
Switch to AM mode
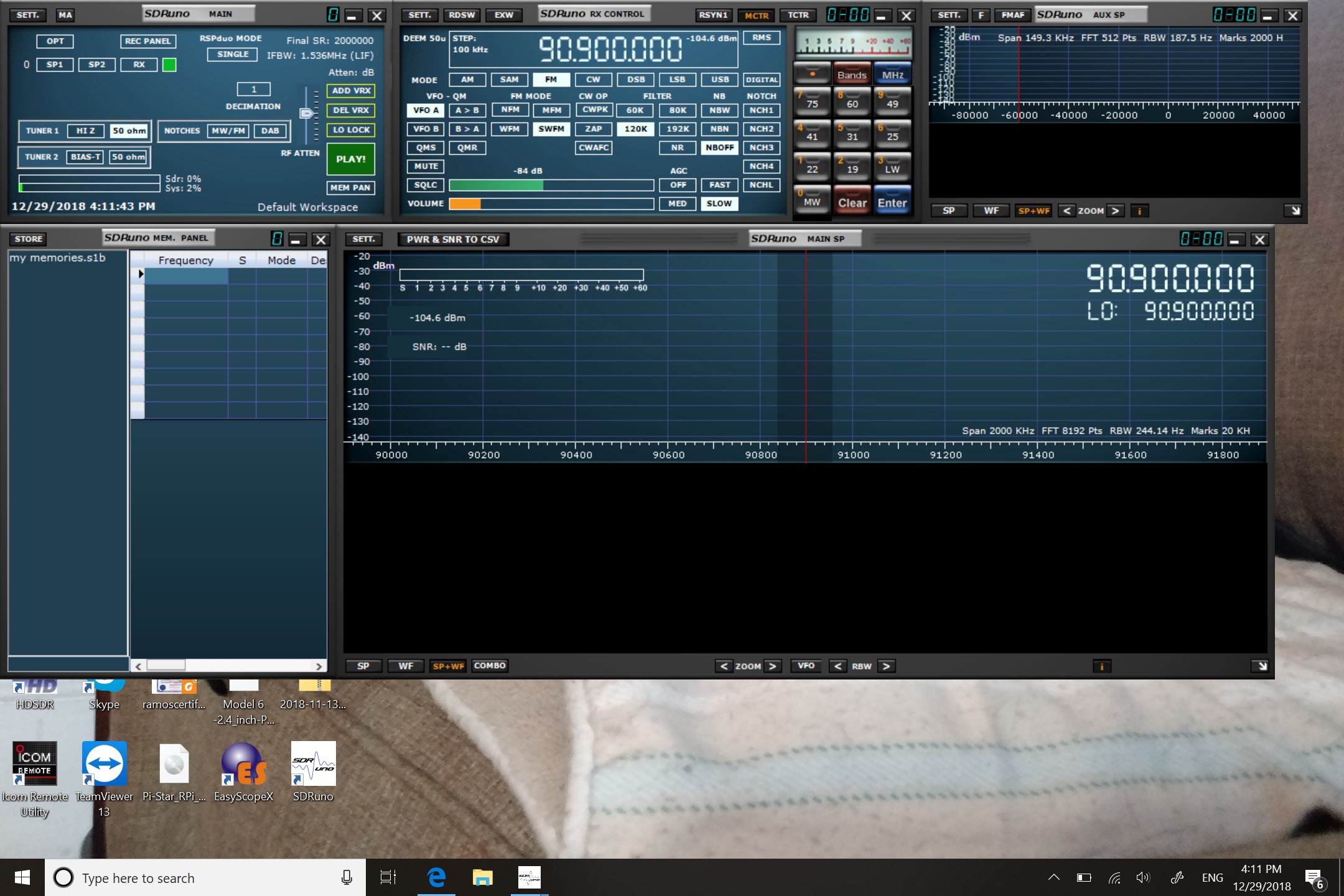click(467, 80)
